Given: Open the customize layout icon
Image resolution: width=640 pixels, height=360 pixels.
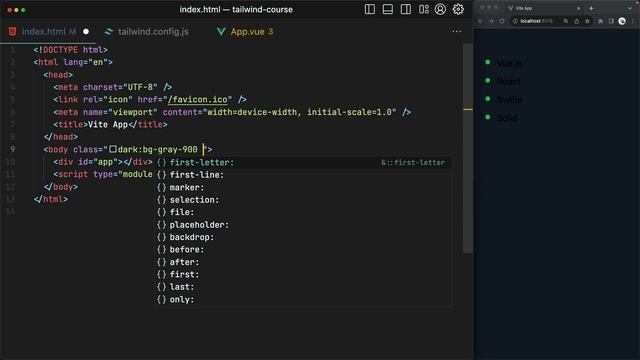Looking at the screenshot, I should [x=424, y=9].
